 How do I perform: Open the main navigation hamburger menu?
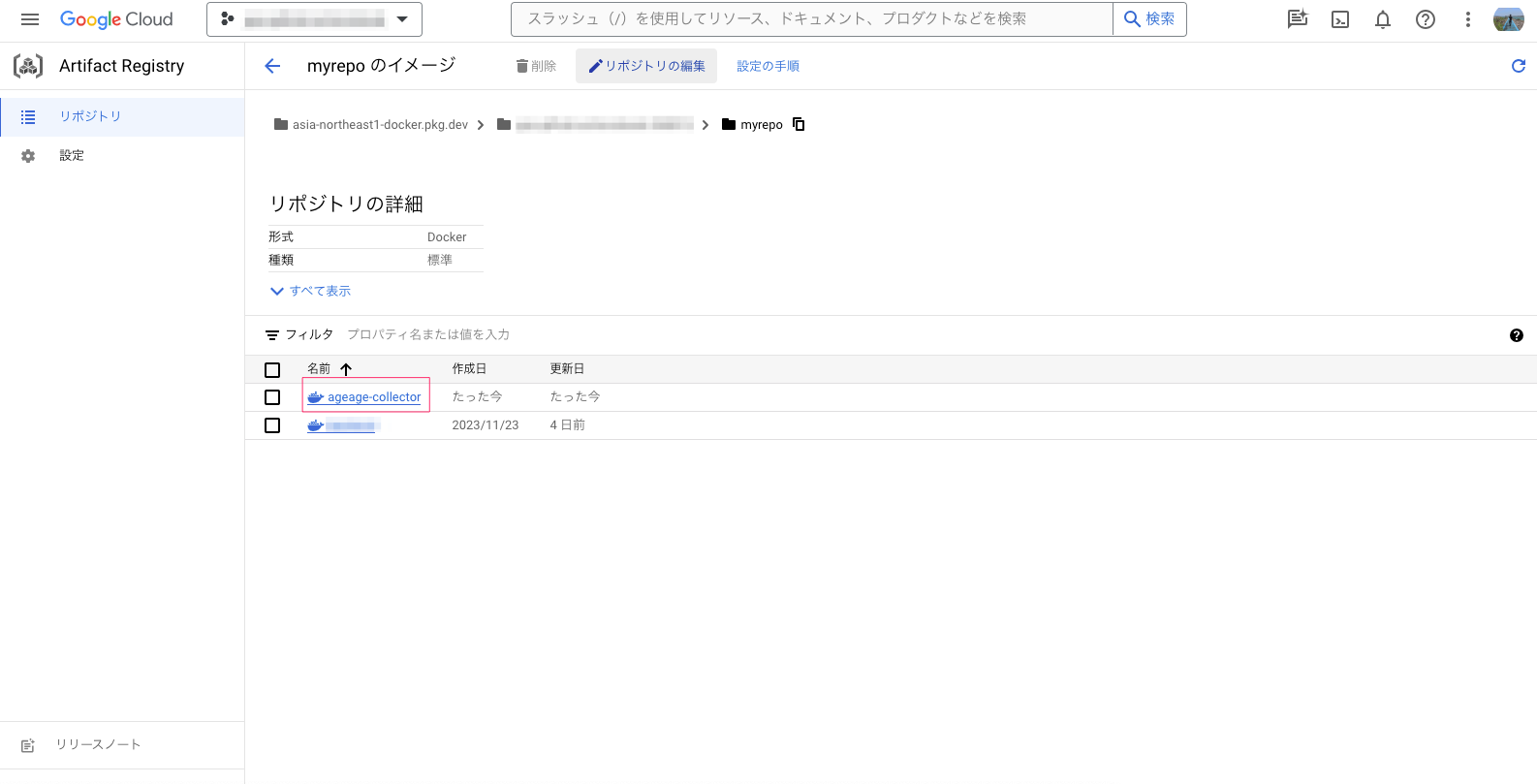pos(30,19)
